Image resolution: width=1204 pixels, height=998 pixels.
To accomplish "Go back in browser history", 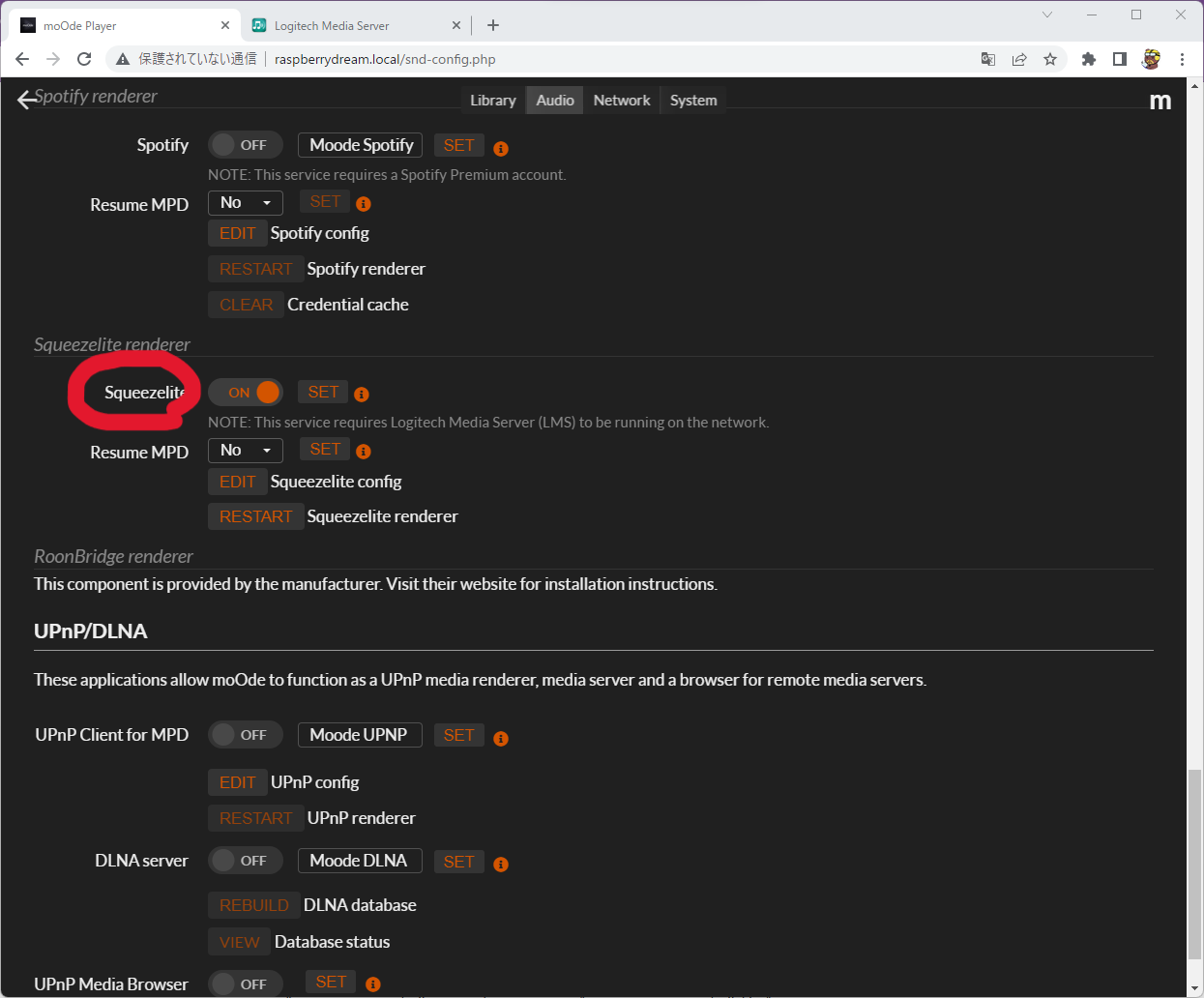I will coord(22,59).
